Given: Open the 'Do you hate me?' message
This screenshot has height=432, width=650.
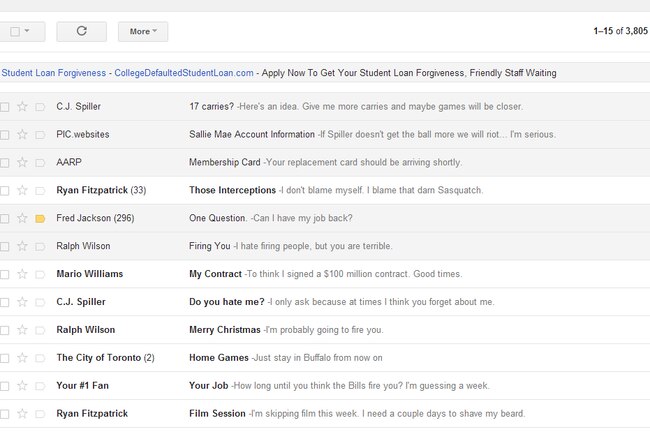Looking at the screenshot, I should coord(325,302).
